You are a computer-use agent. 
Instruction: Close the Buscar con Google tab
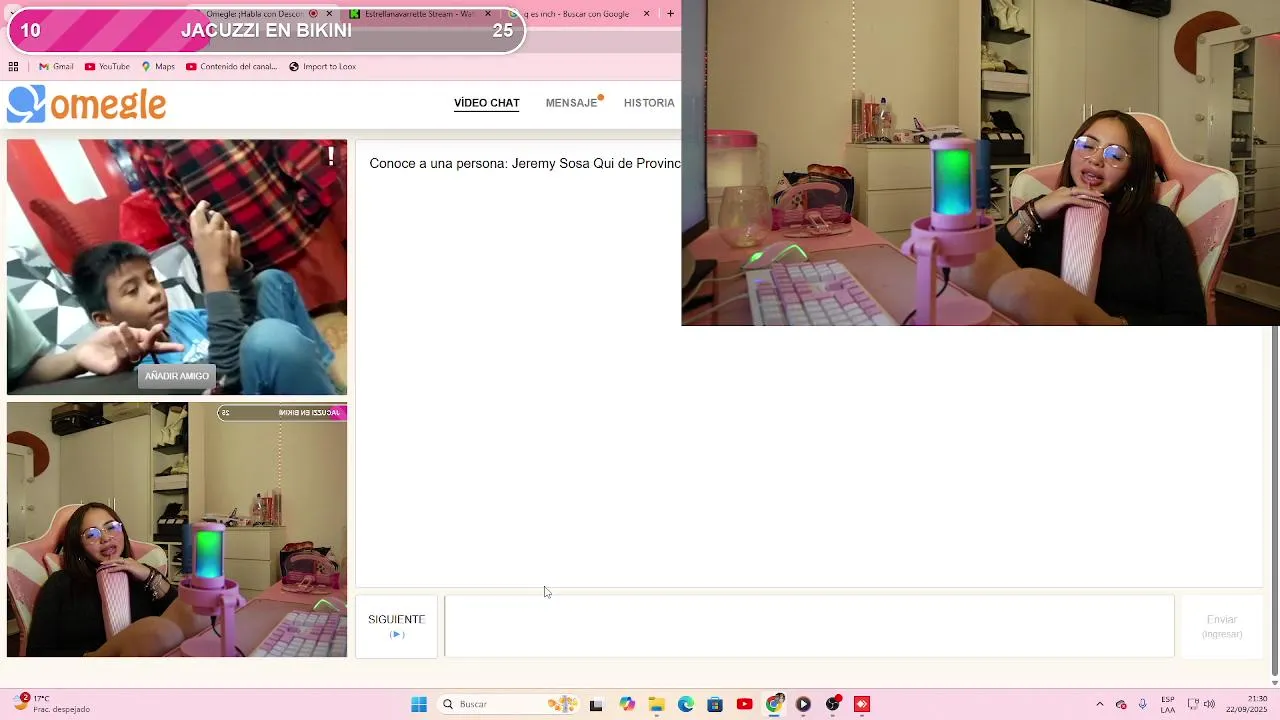coord(646,14)
